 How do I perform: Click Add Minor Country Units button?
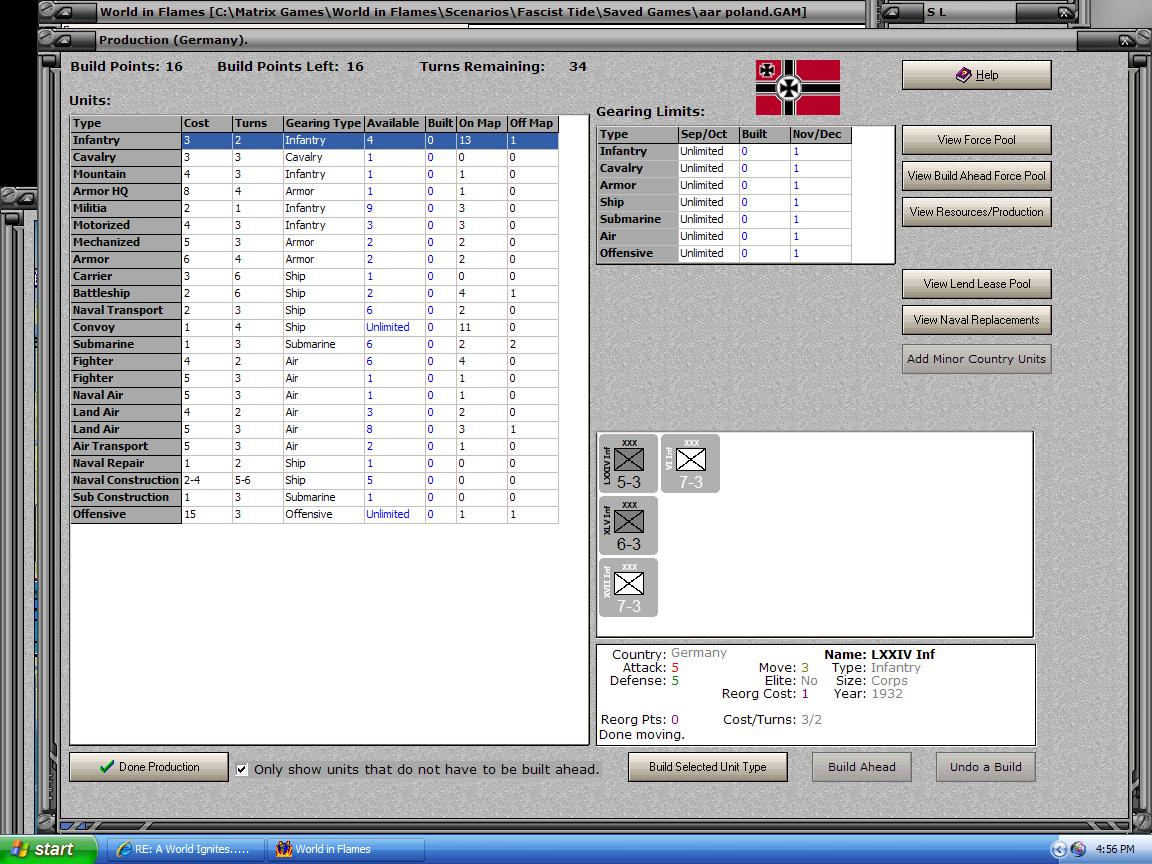(976, 359)
